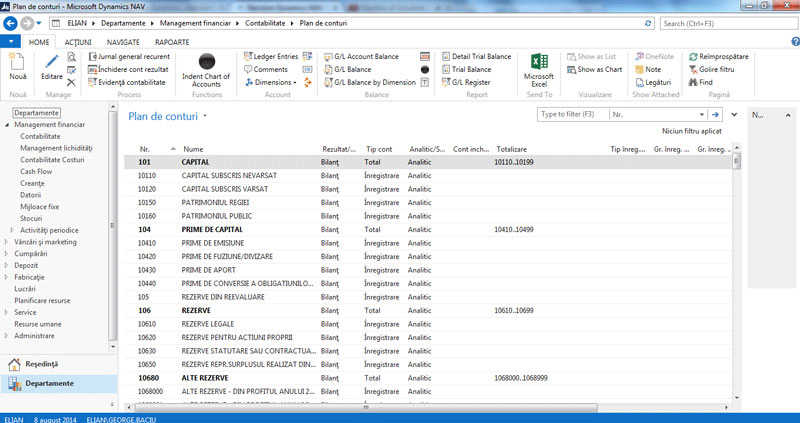Open the Nr. filter field dropdown
Viewport: 800px width, 423px height.
[702, 115]
